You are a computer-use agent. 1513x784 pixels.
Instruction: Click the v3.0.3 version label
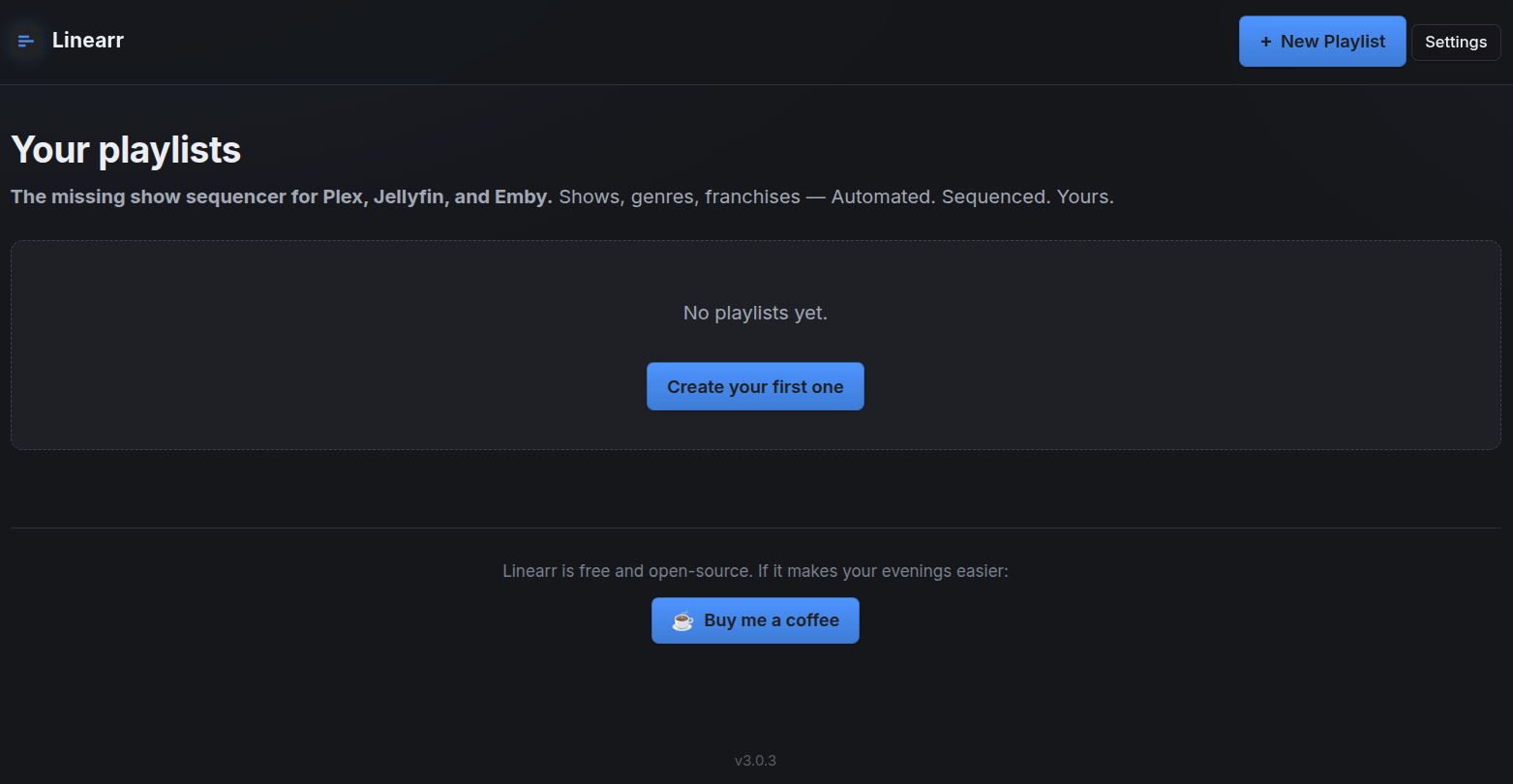pos(755,760)
